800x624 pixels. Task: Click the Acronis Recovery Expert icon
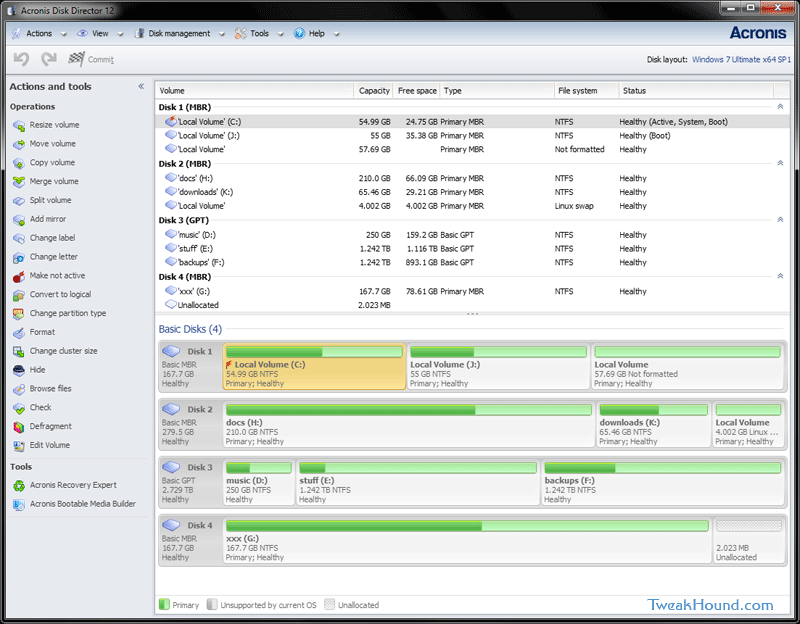pos(19,486)
